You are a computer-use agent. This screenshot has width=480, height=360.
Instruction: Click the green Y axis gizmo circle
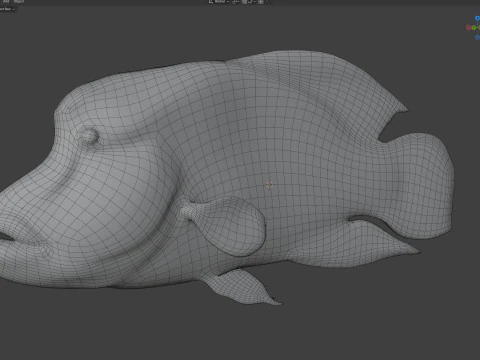[x=474, y=28]
